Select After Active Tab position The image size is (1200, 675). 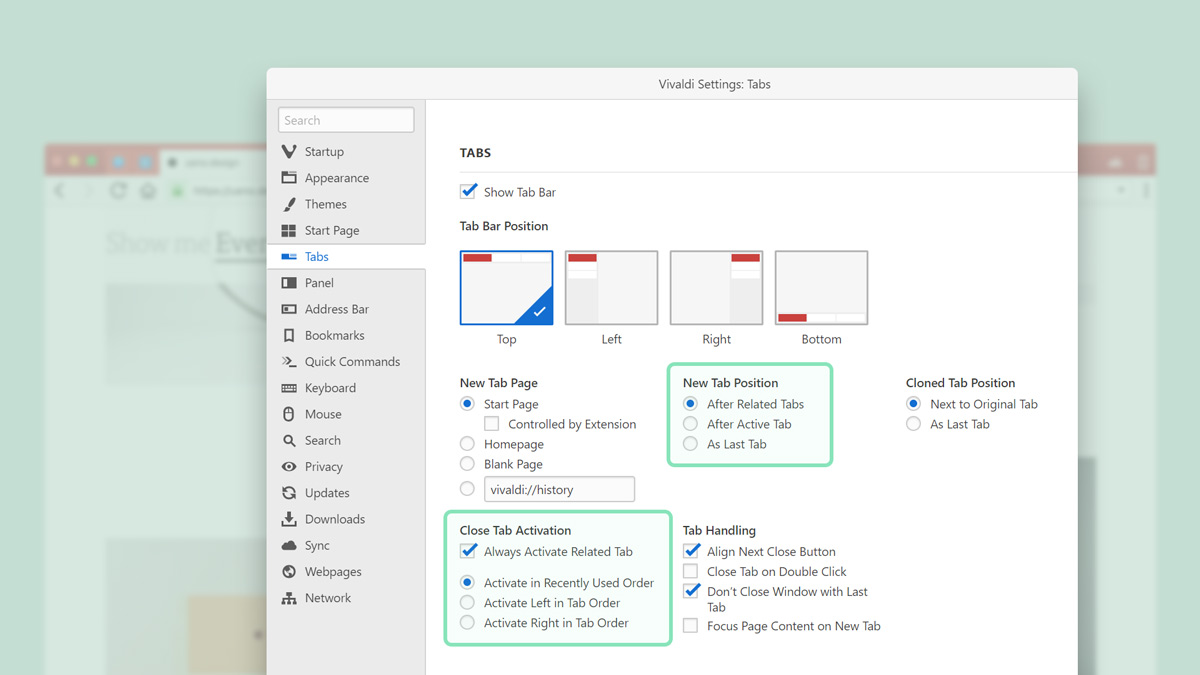coord(690,424)
